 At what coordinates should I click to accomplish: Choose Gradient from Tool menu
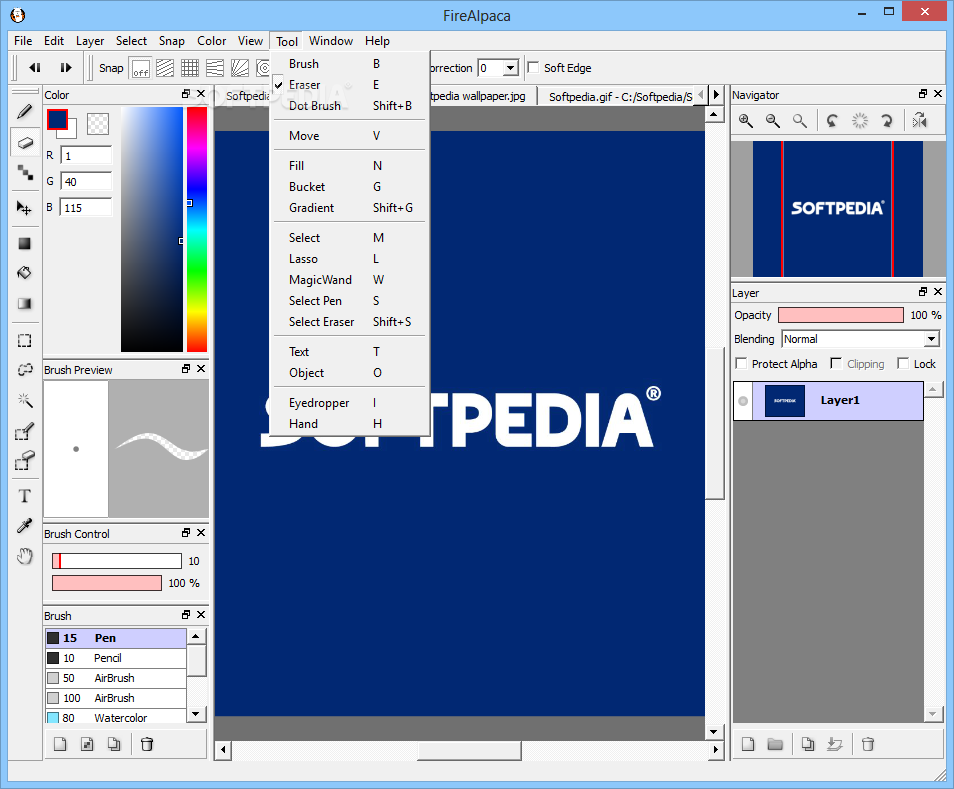[349, 208]
